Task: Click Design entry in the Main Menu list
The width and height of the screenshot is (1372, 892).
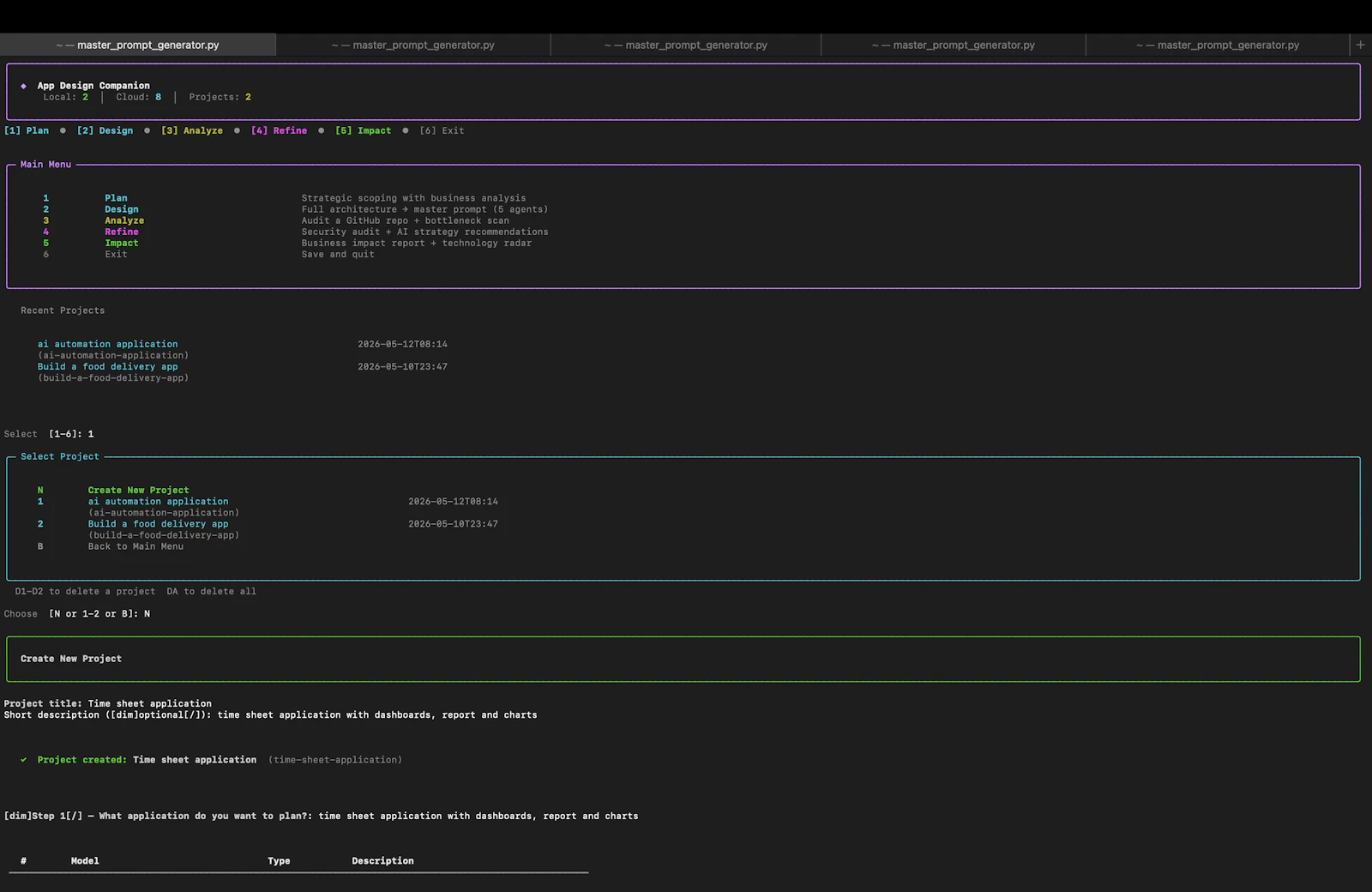Action: coord(122,209)
